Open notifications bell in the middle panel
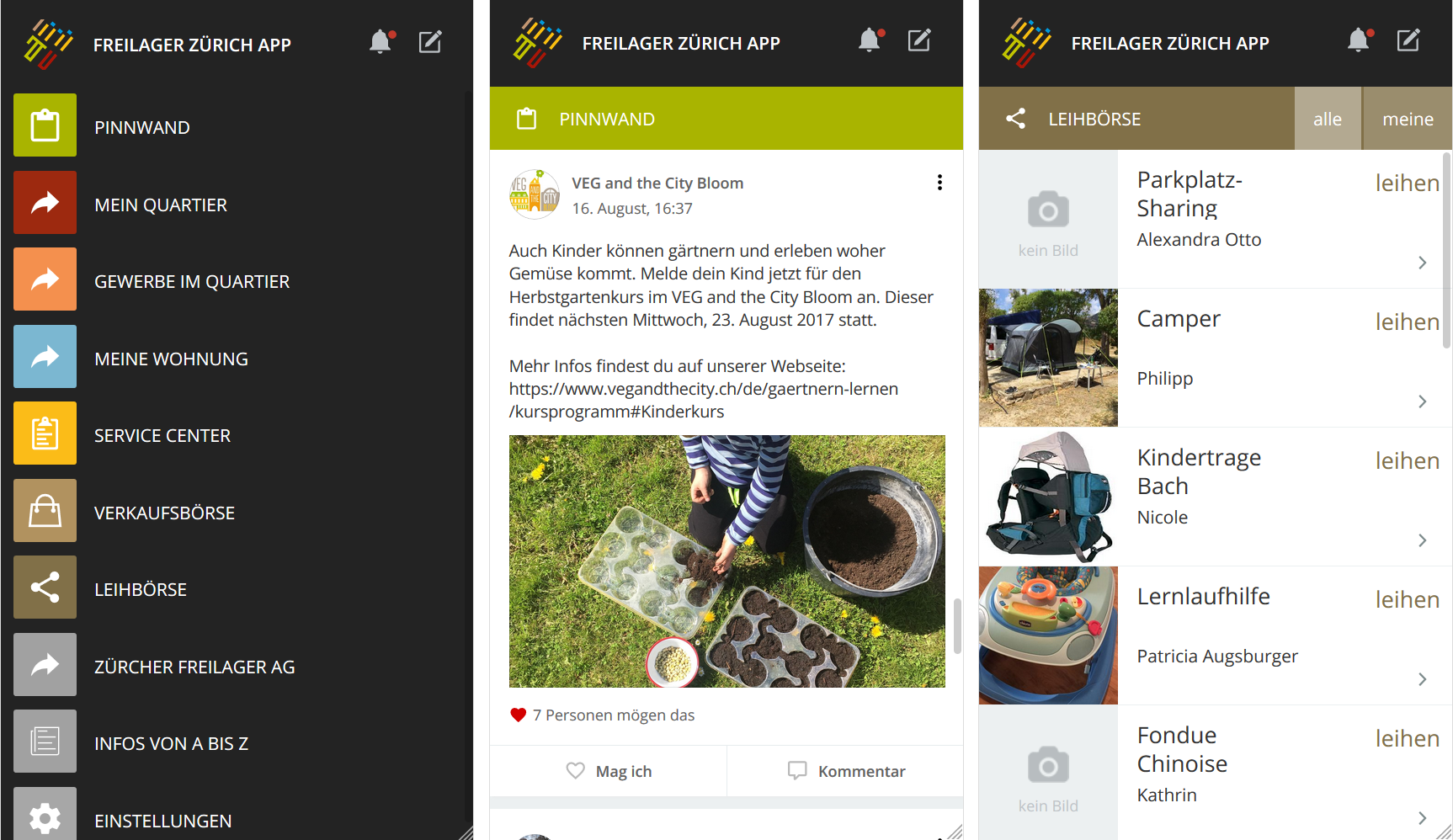 click(x=870, y=40)
